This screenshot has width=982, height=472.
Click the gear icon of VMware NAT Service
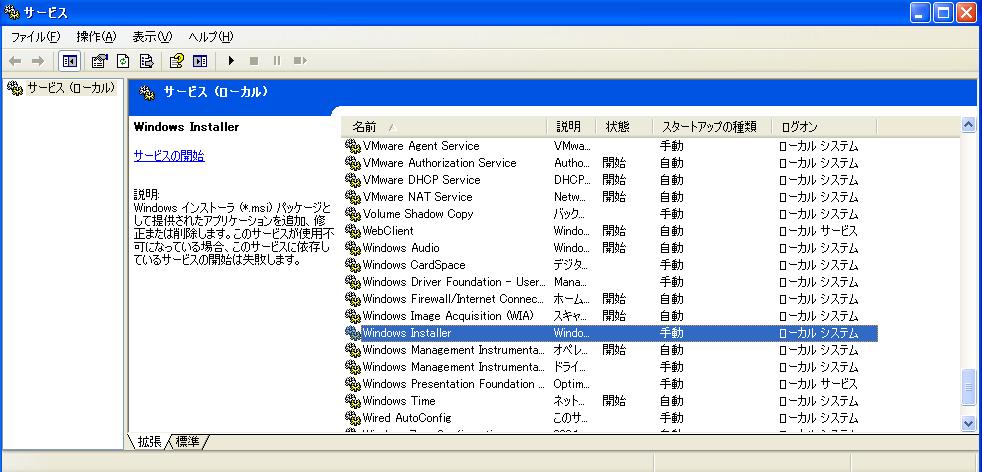point(353,197)
